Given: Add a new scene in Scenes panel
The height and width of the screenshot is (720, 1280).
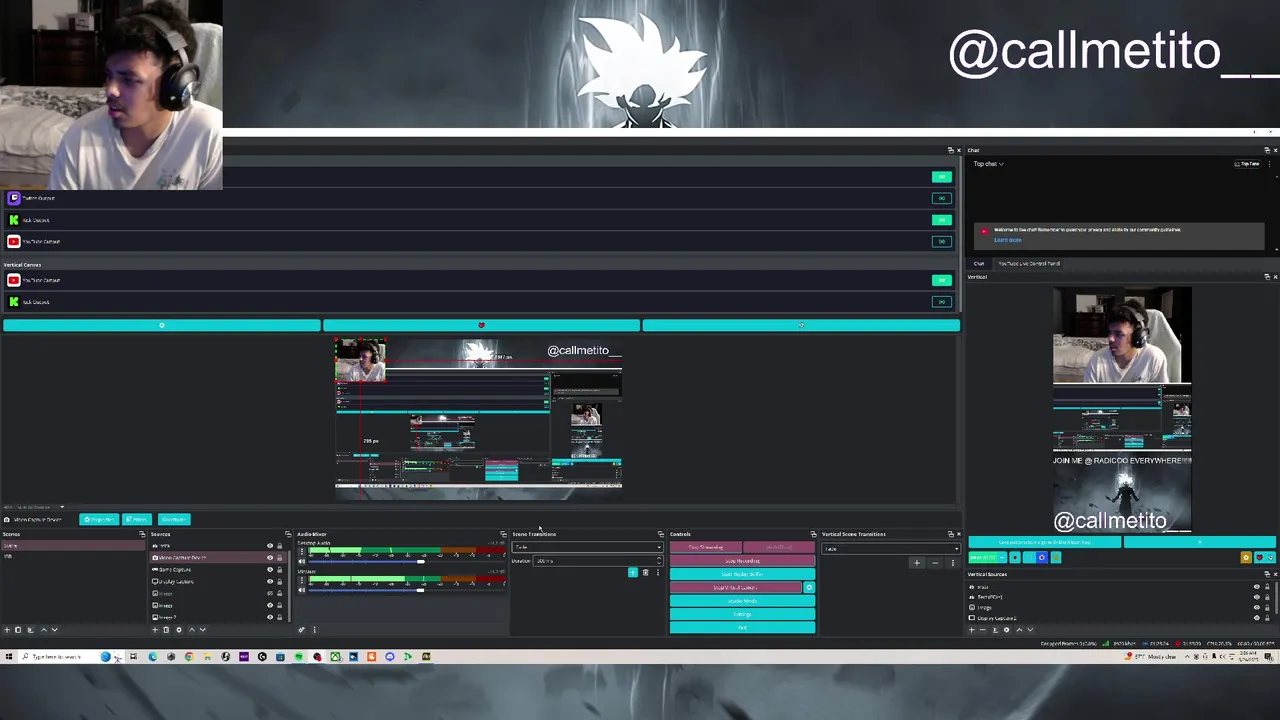Looking at the screenshot, I should 7,630.
